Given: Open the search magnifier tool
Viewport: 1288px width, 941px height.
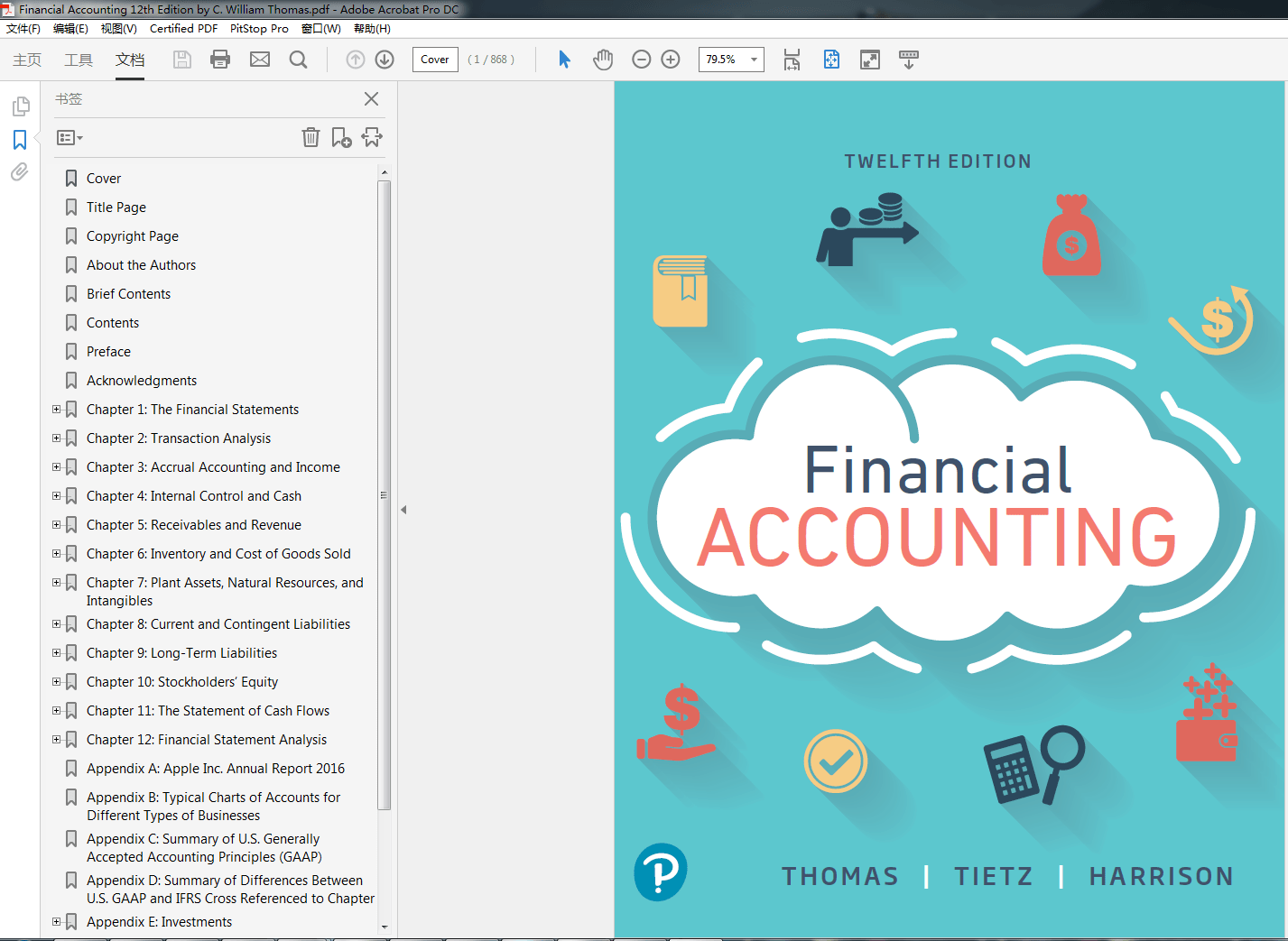Looking at the screenshot, I should tap(298, 60).
